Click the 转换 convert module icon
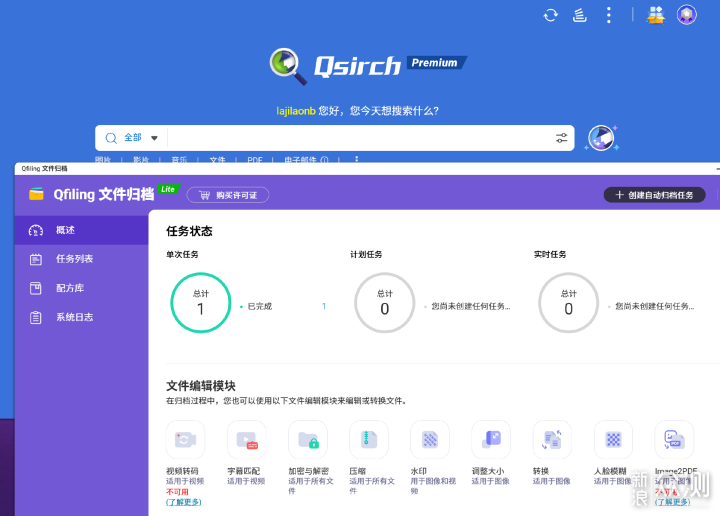Image resolution: width=720 pixels, height=516 pixels. [x=552, y=439]
